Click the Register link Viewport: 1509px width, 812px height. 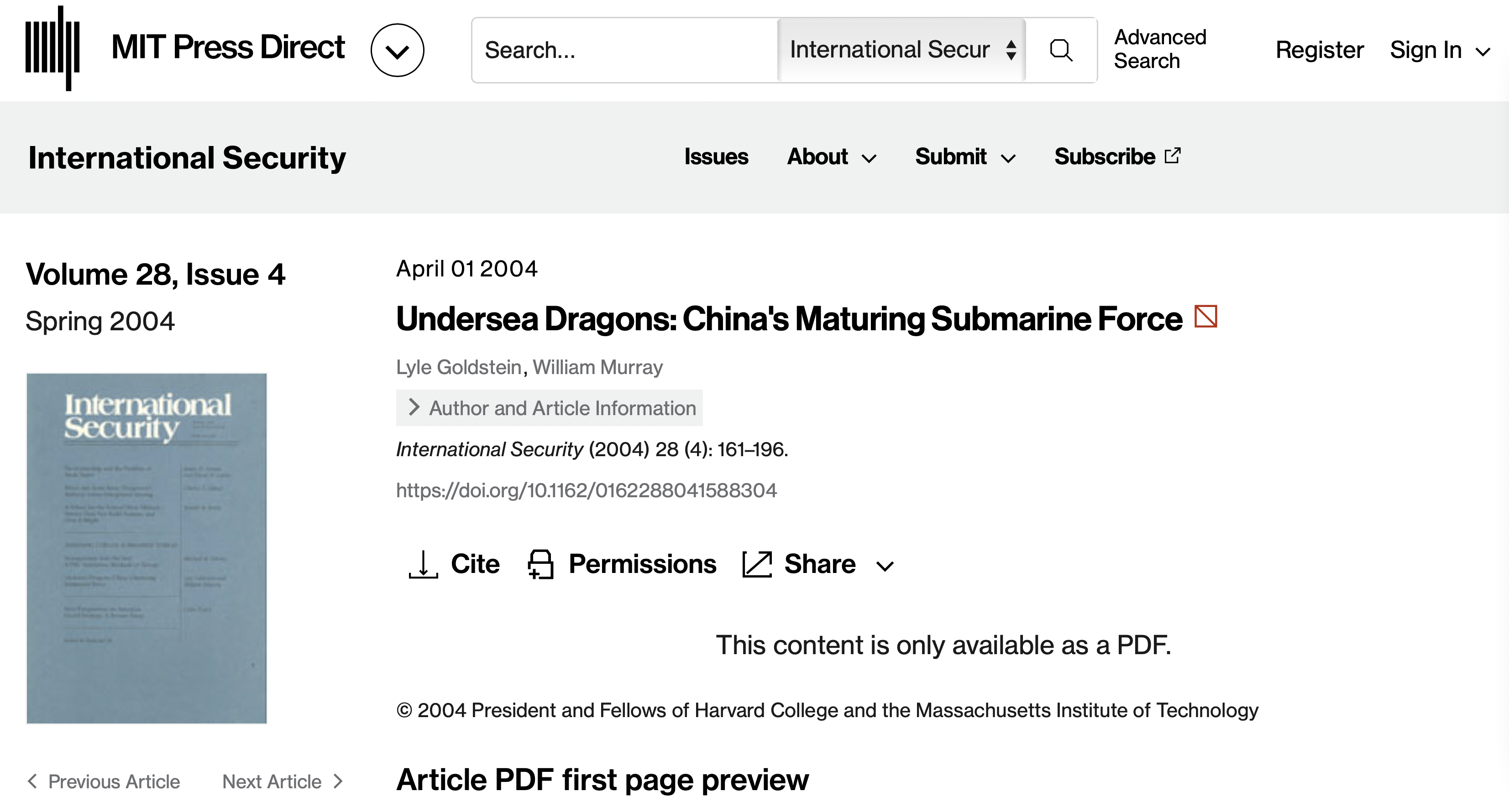(1319, 50)
